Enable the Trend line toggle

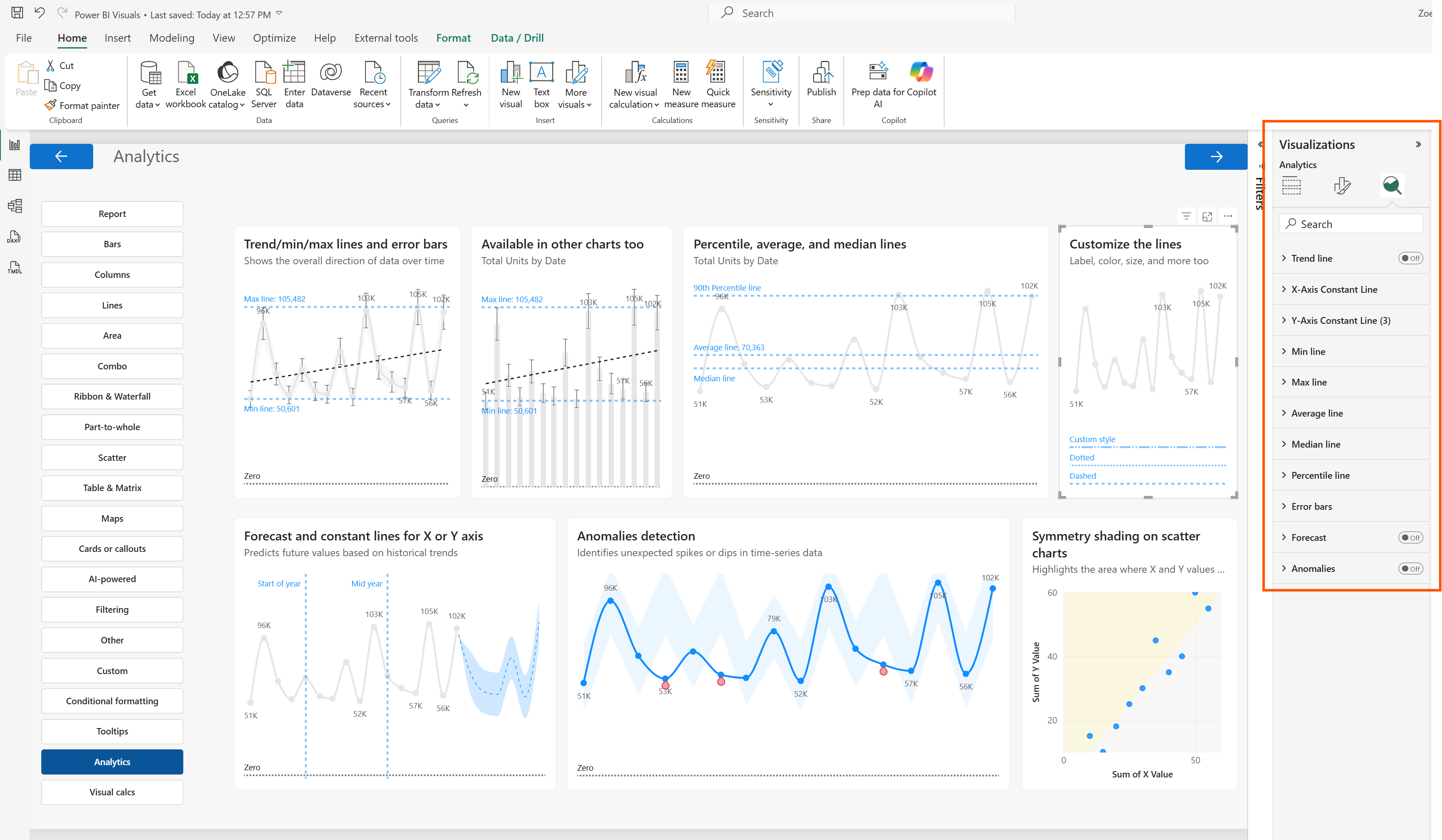pos(1411,258)
